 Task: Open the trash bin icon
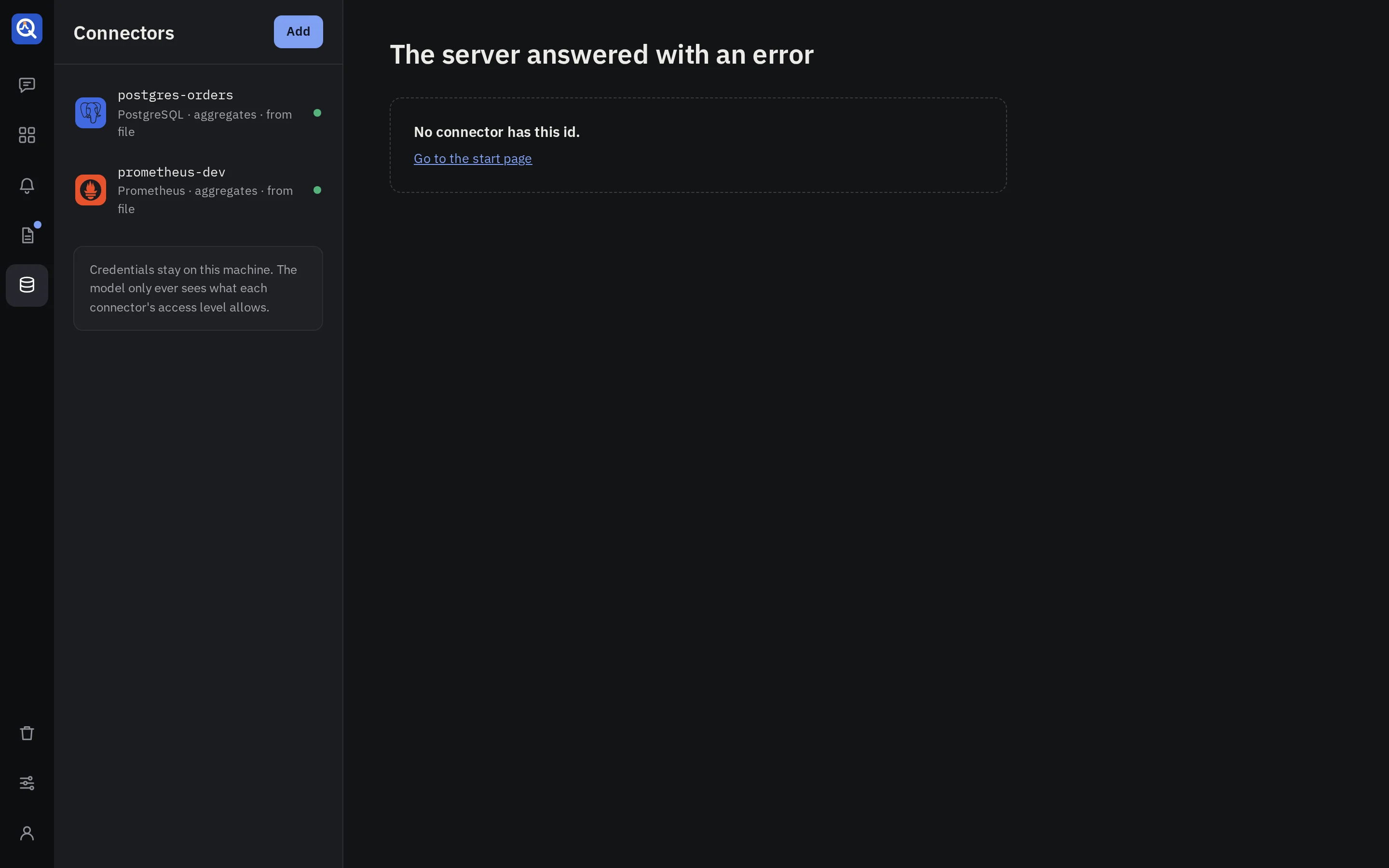click(27, 733)
